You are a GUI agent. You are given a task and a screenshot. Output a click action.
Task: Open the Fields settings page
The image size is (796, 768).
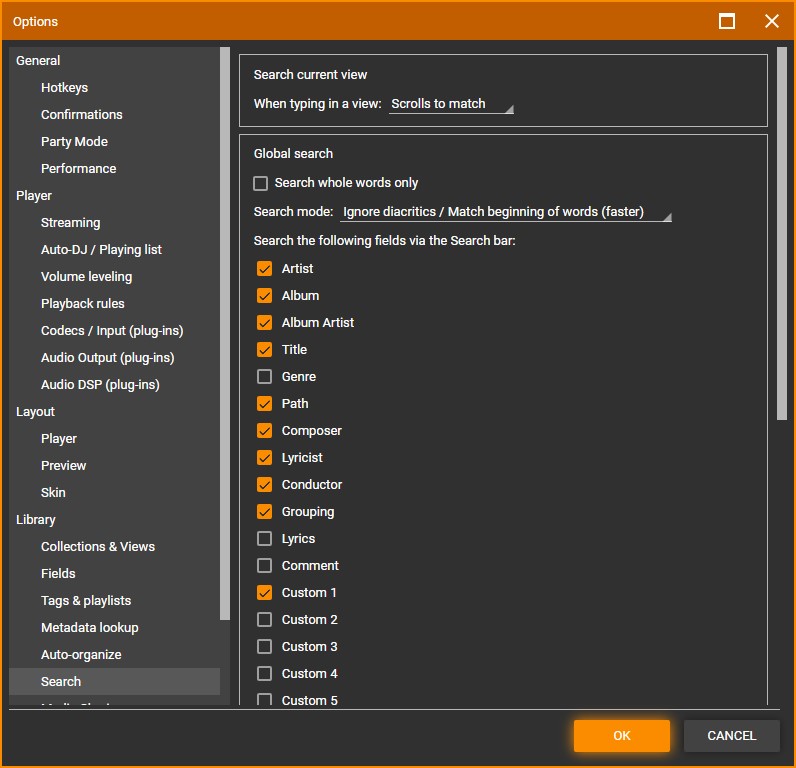pos(58,574)
